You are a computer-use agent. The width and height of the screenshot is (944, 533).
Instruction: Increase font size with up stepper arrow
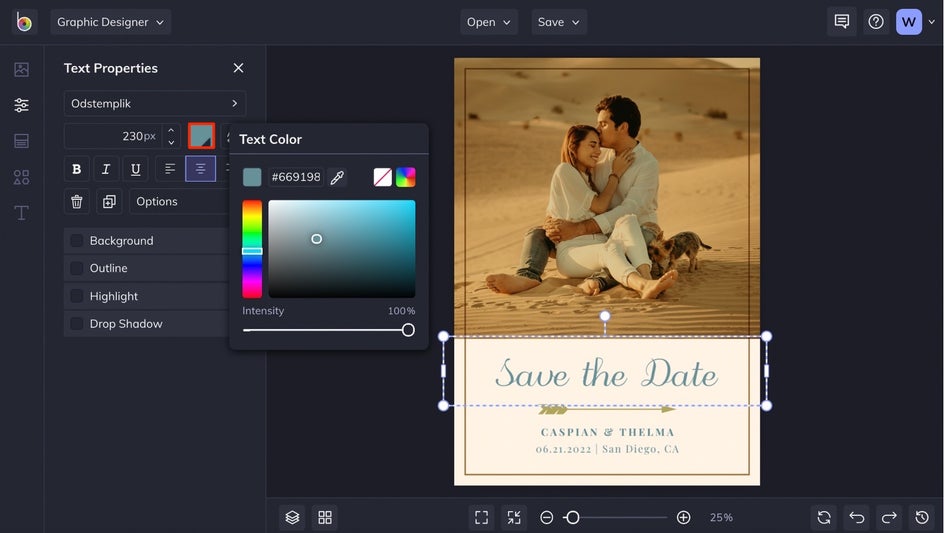172,130
